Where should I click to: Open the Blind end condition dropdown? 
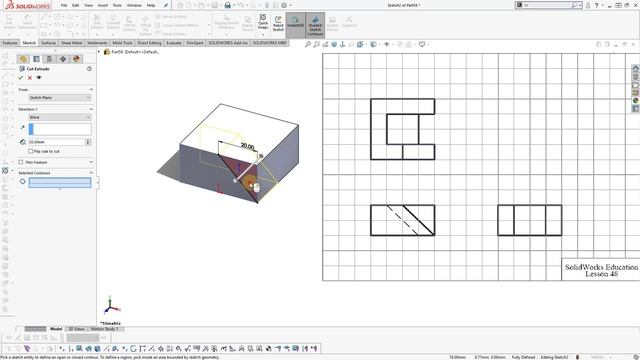(60, 117)
